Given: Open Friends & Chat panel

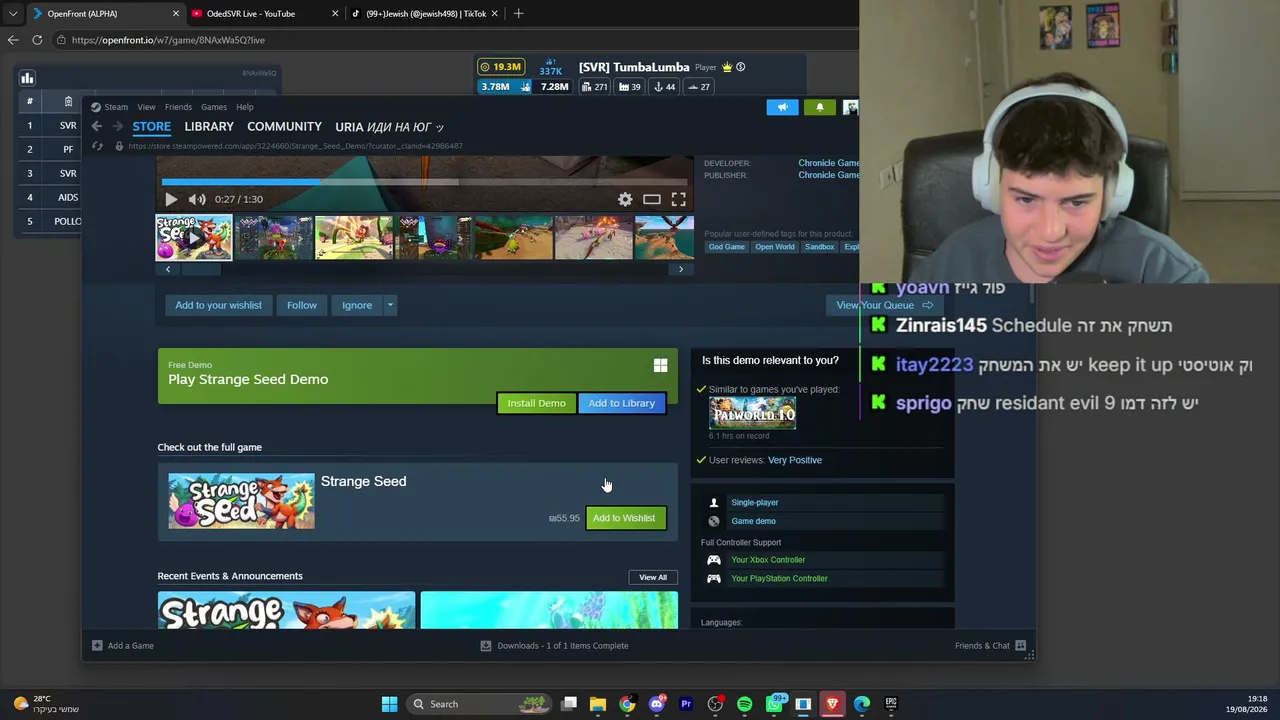Looking at the screenshot, I should coord(991,646).
